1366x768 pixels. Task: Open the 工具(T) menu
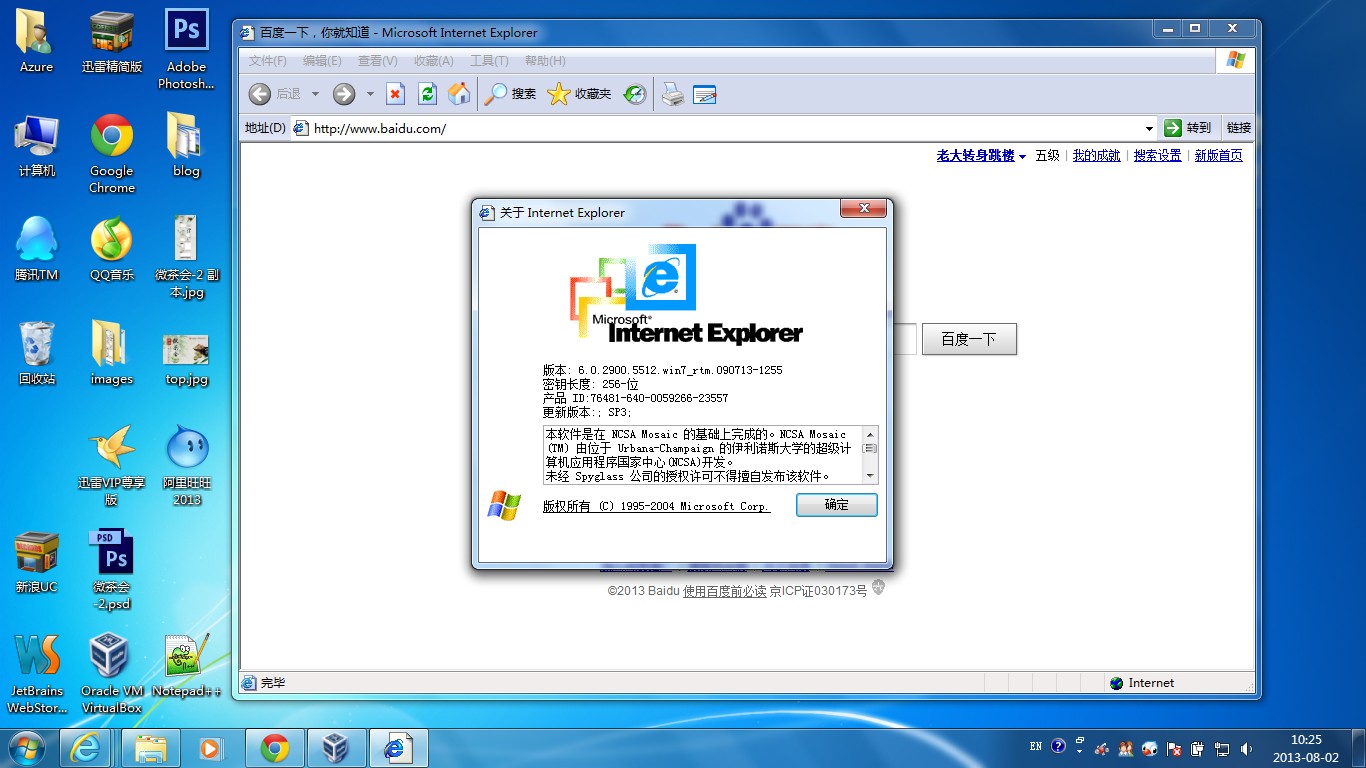489,61
